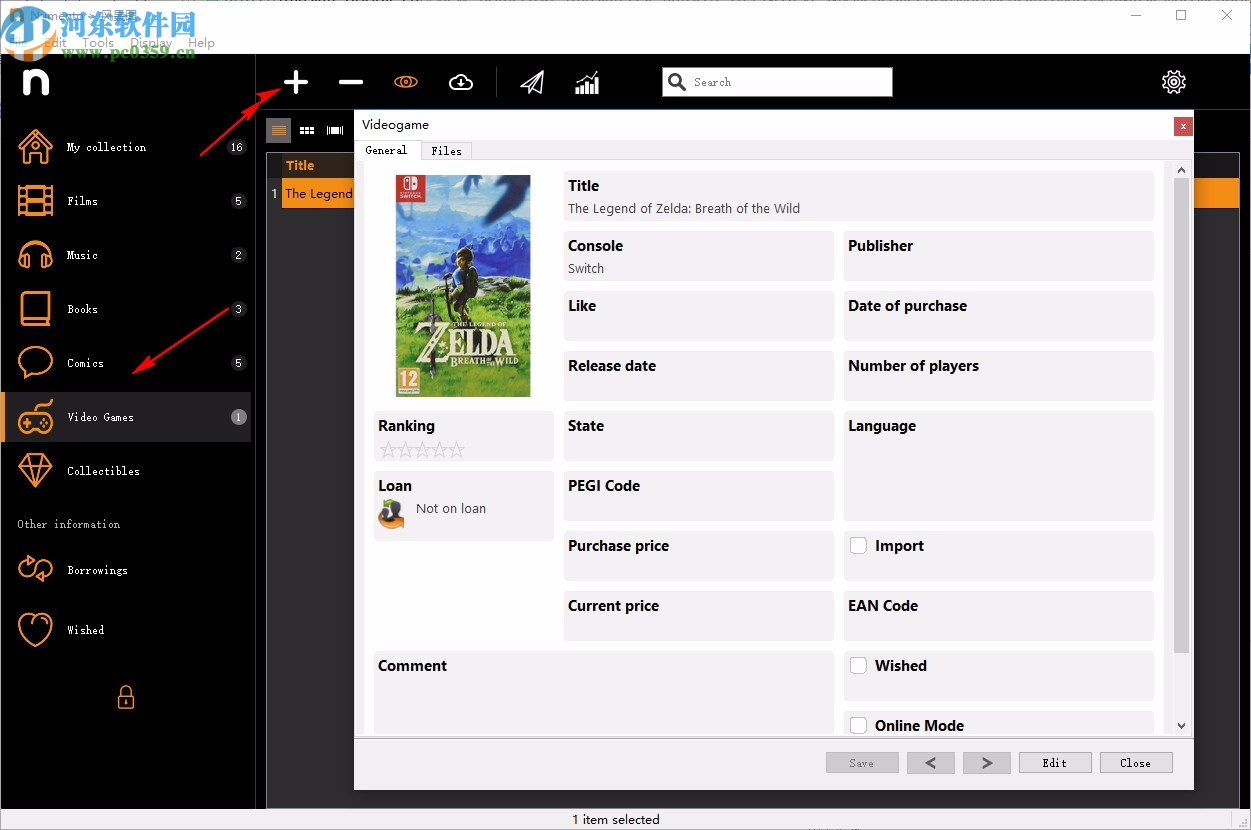Enable the Import checkbox
The height and width of the screenshot is (830, 1251).
click(858, 546)
